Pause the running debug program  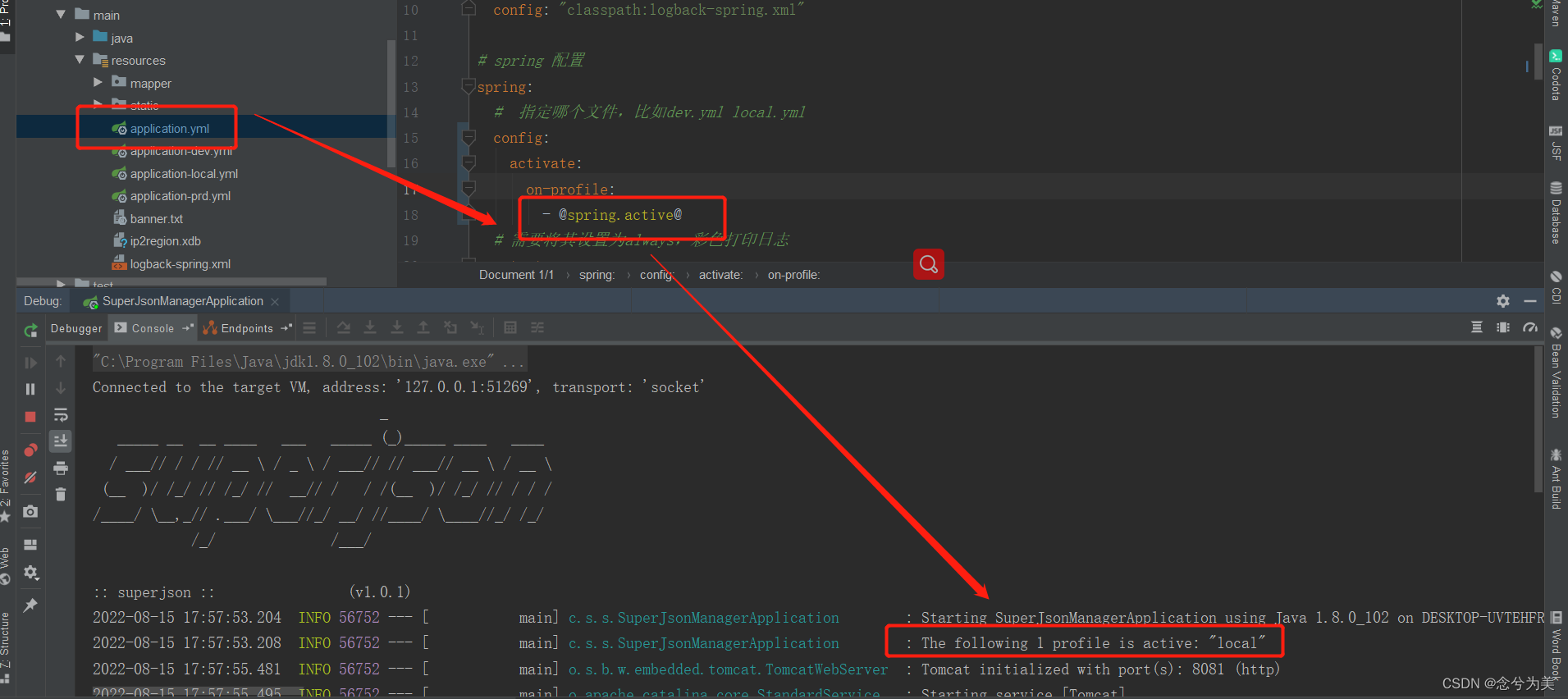pos(30,390)
